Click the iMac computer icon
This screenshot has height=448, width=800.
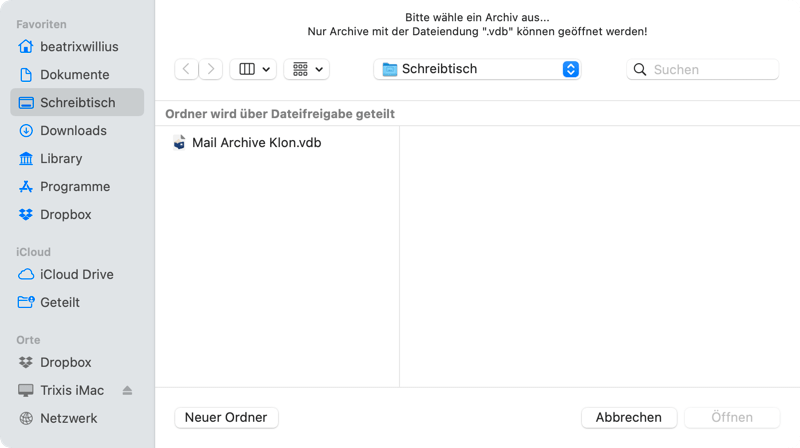(x=26, y=390)
